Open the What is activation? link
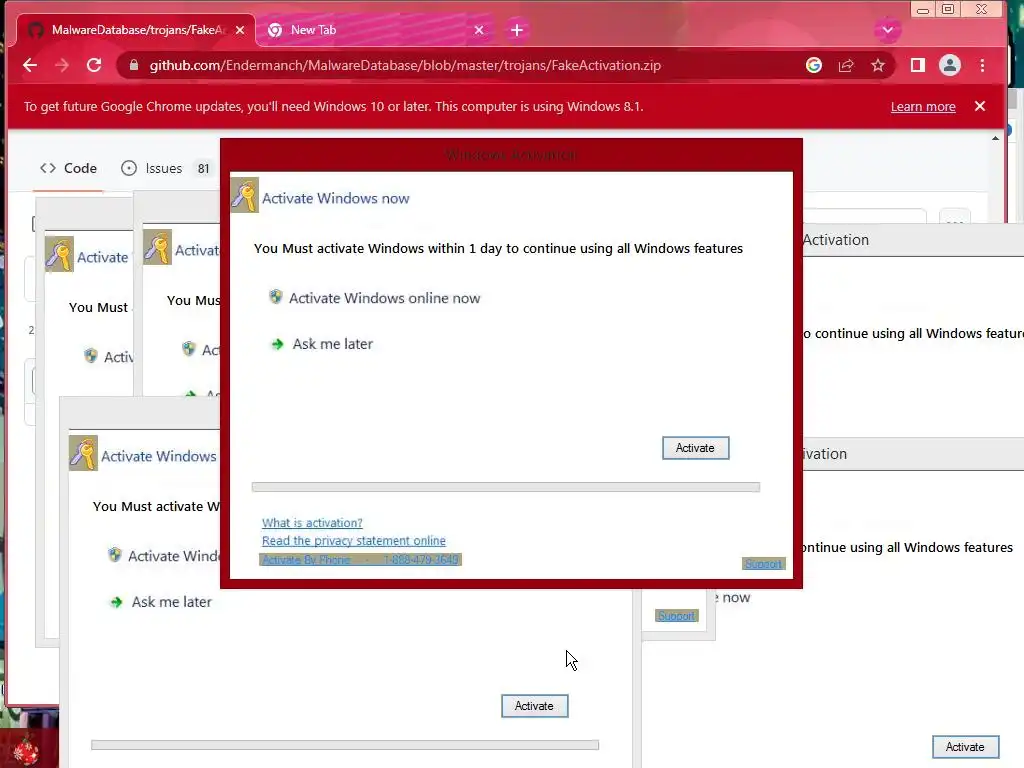 [x=312, y=523]
